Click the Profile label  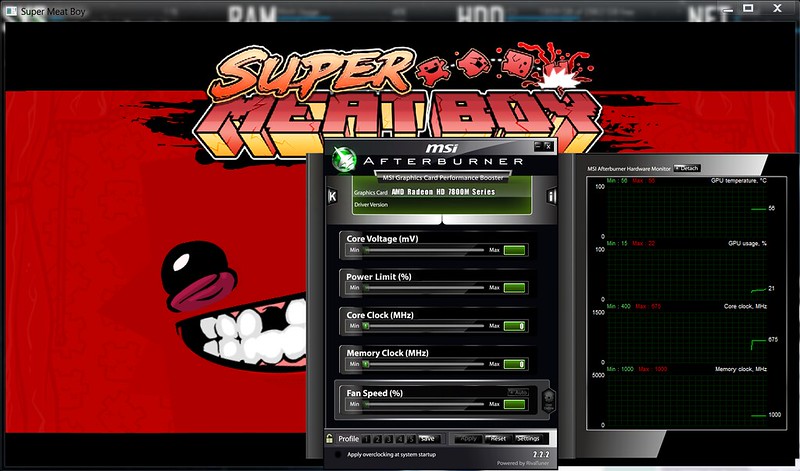pyautogui.click(x=348, y=439)
